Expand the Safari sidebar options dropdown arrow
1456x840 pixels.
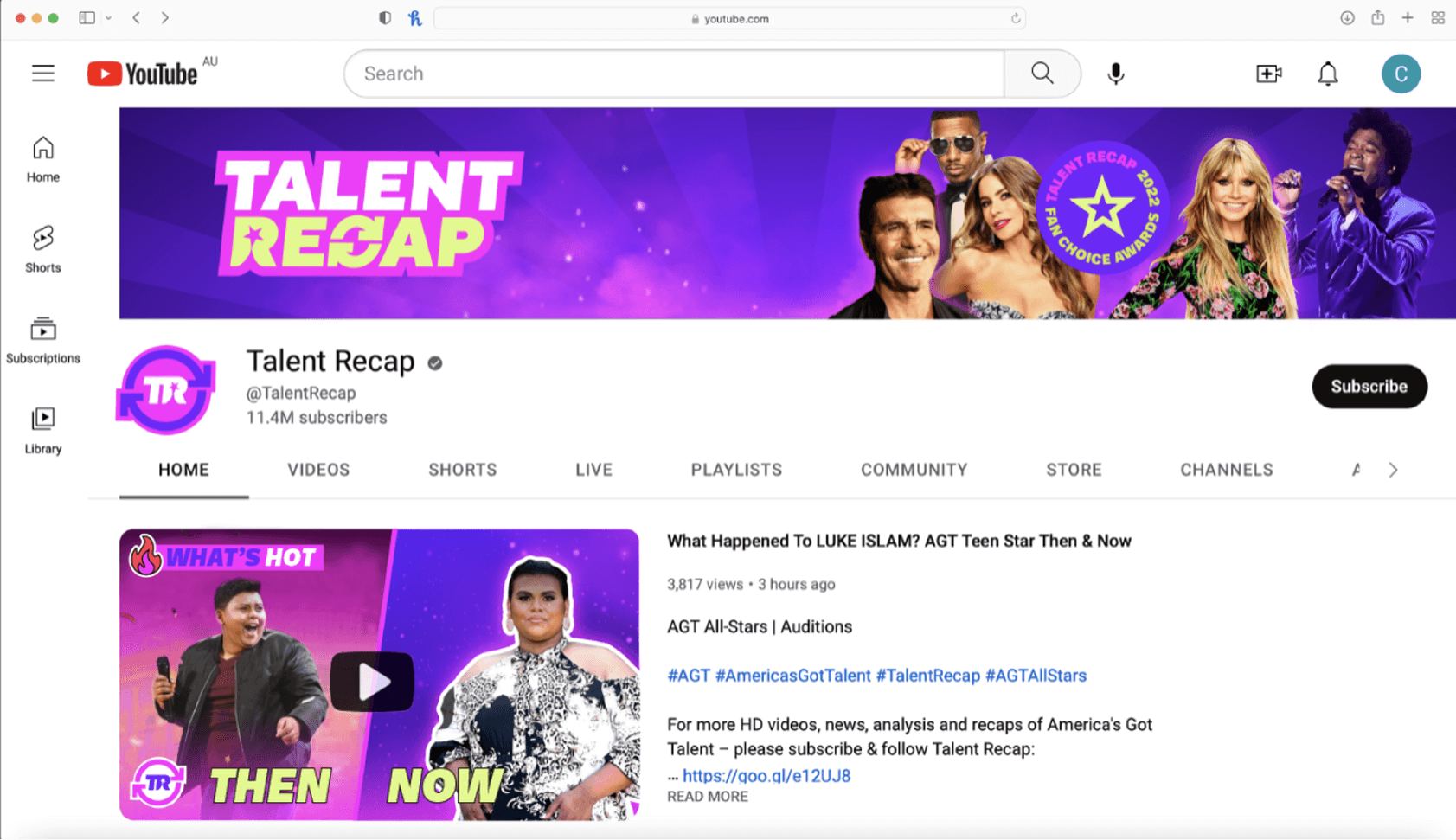(x=108, y=18)
